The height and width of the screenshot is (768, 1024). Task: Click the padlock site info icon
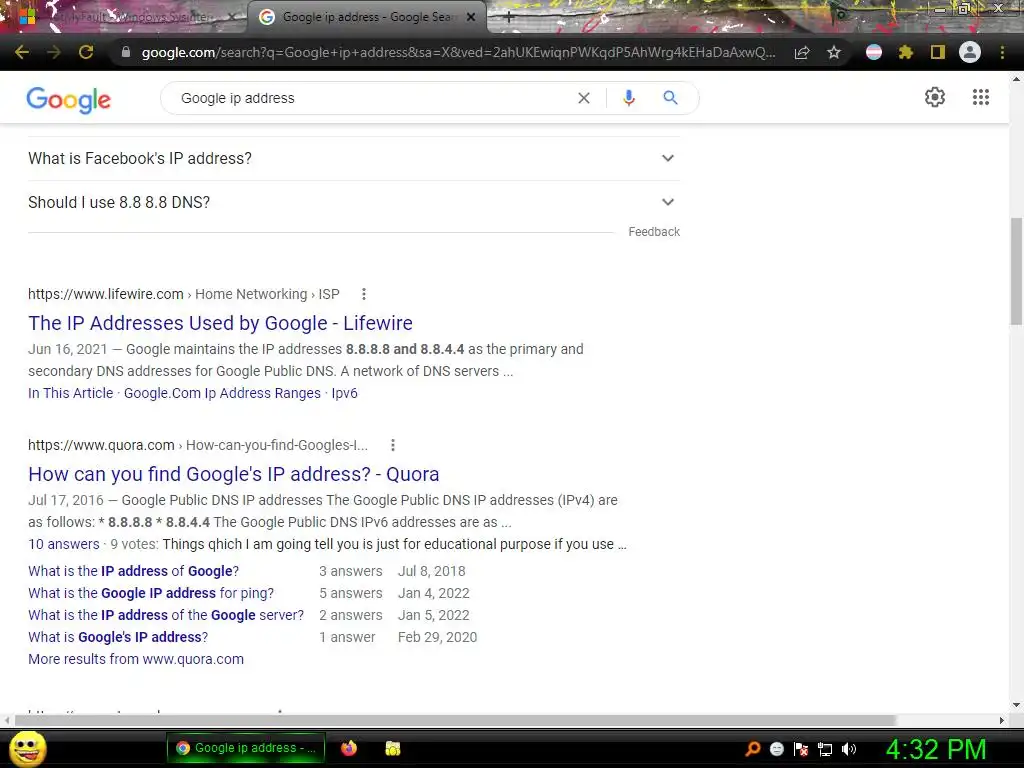tap(126, 52)
